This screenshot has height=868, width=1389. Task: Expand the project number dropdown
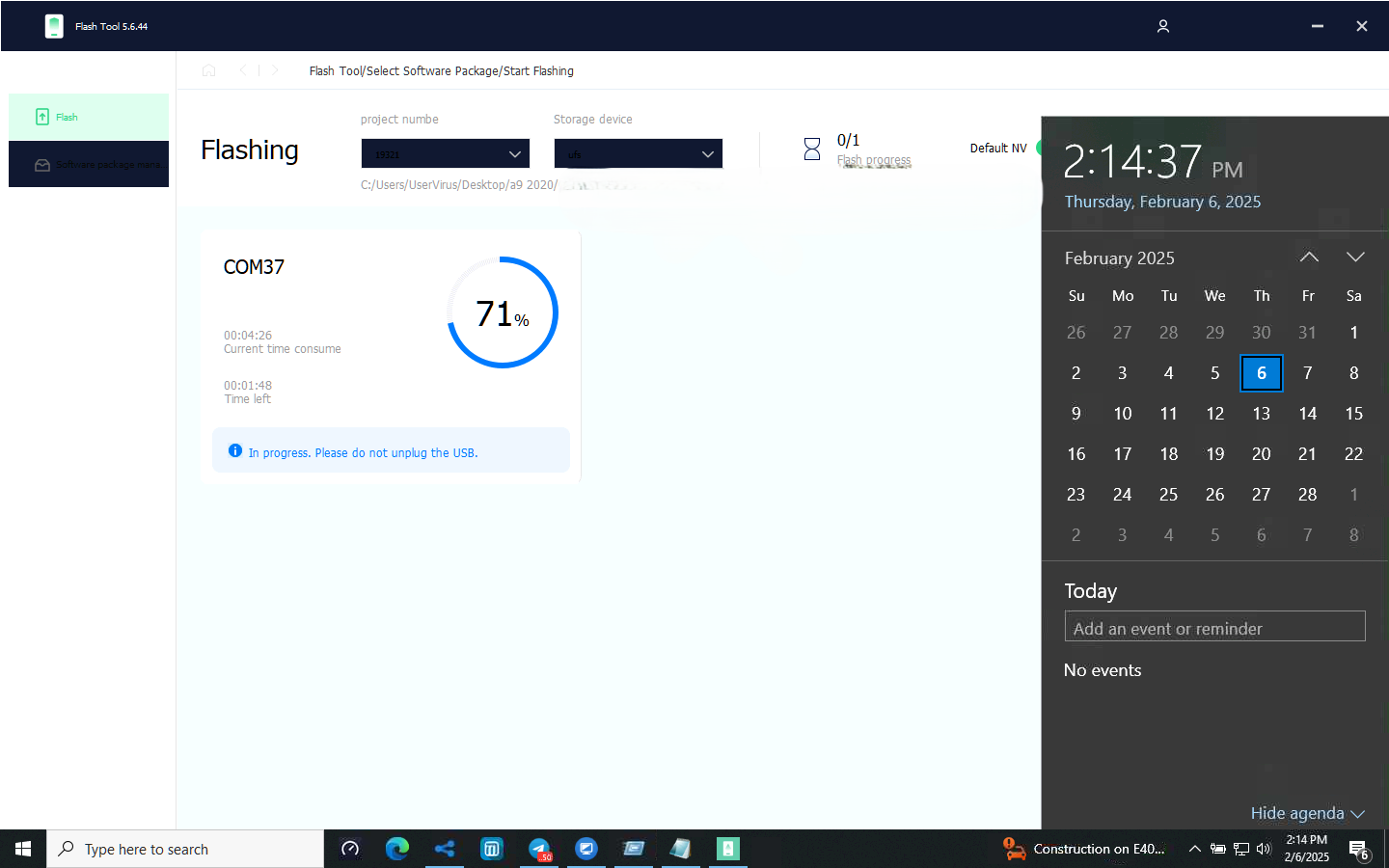445,153
